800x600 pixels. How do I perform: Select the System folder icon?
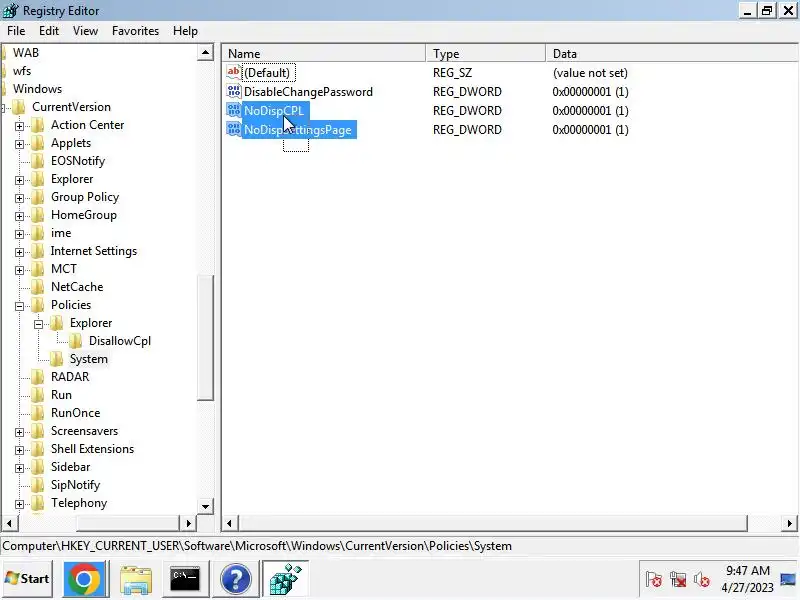pos(57,359)
